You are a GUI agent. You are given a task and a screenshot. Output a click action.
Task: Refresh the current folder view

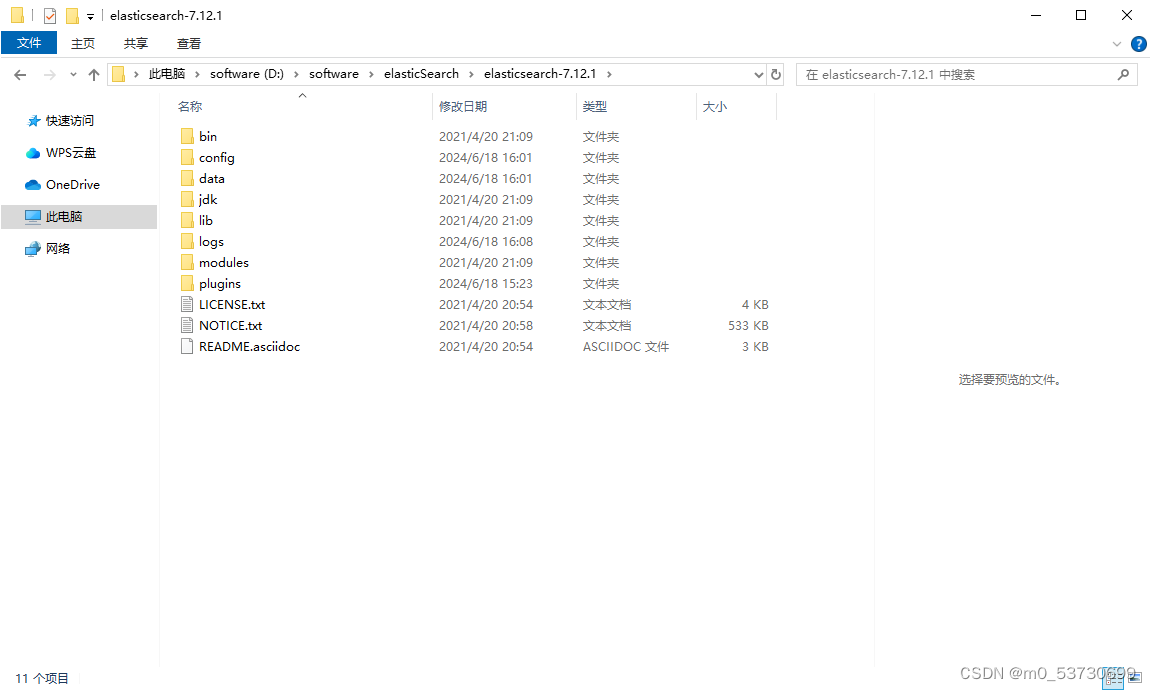click(776, 74)
